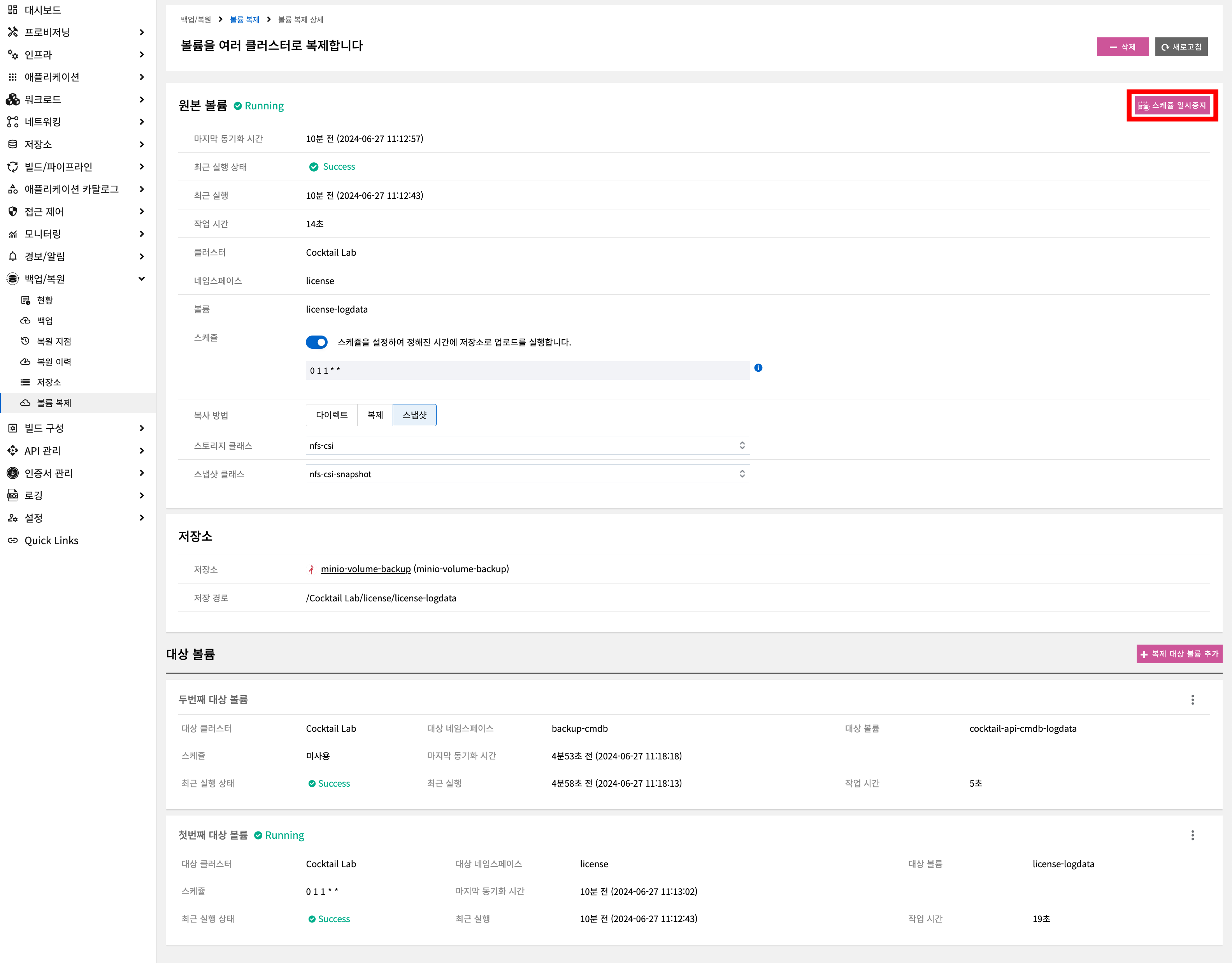Select 복제 copy method option

(375, 415)
